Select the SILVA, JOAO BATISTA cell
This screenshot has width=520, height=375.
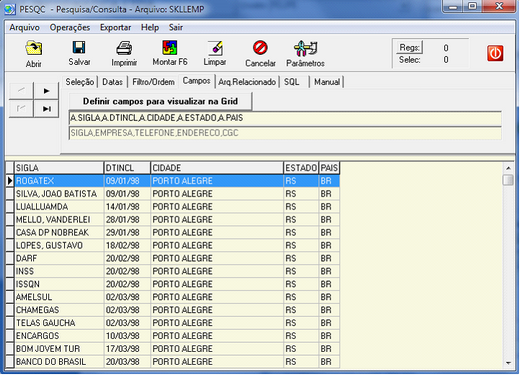(59, 194)
